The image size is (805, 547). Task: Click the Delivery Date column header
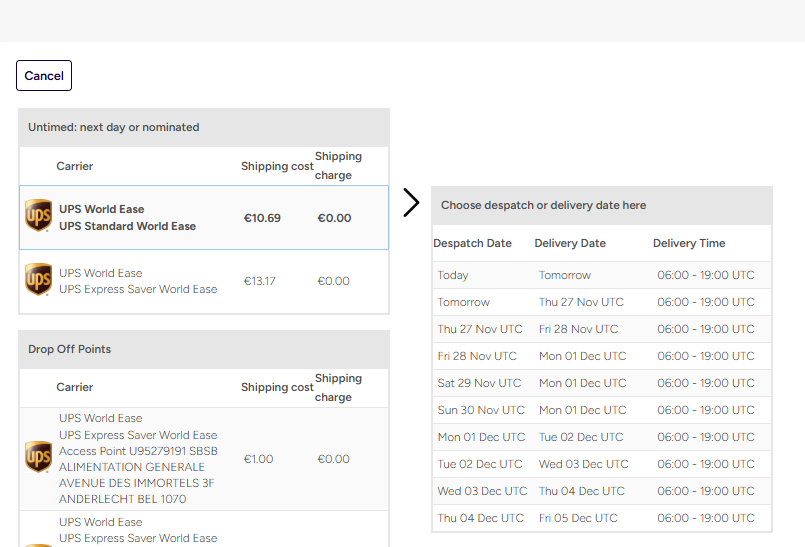pos(570,243)
